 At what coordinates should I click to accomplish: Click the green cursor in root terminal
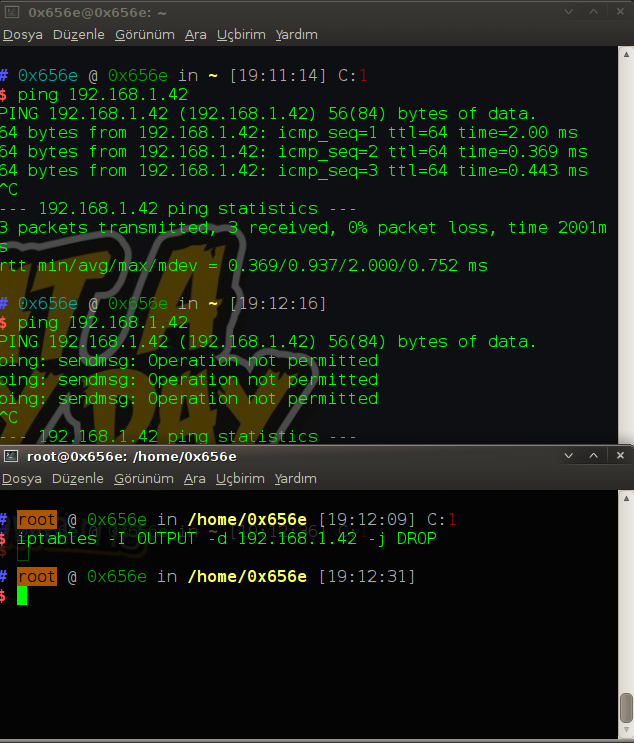coord(22,596)
